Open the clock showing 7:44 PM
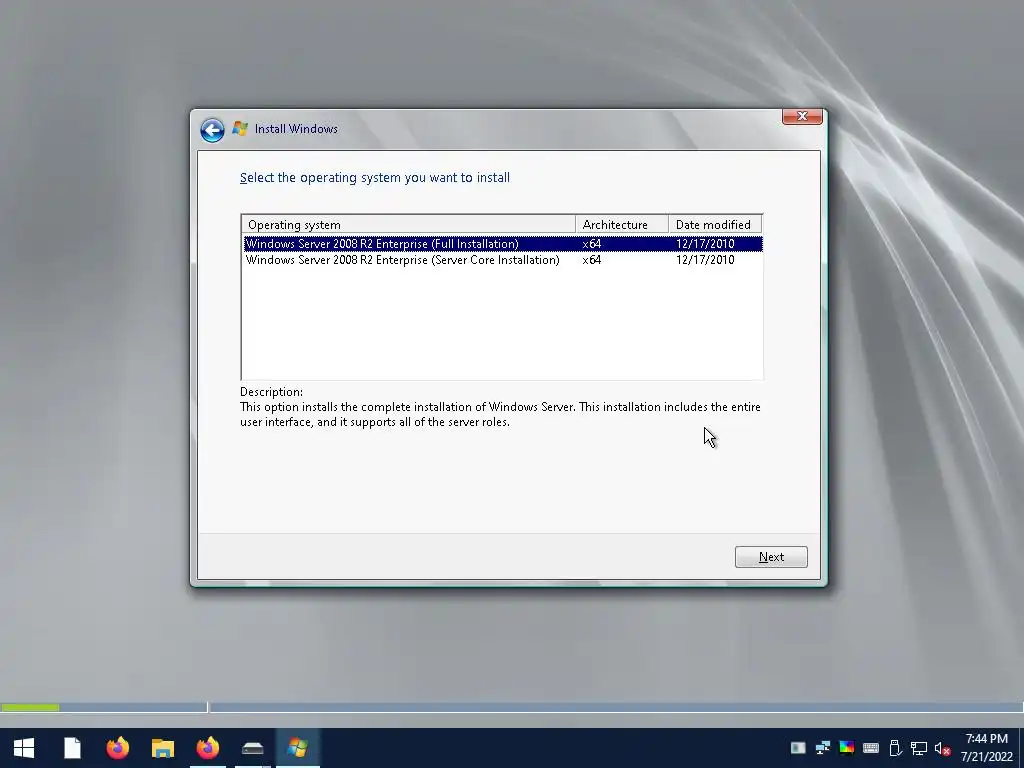 click(x=986, y=748)
